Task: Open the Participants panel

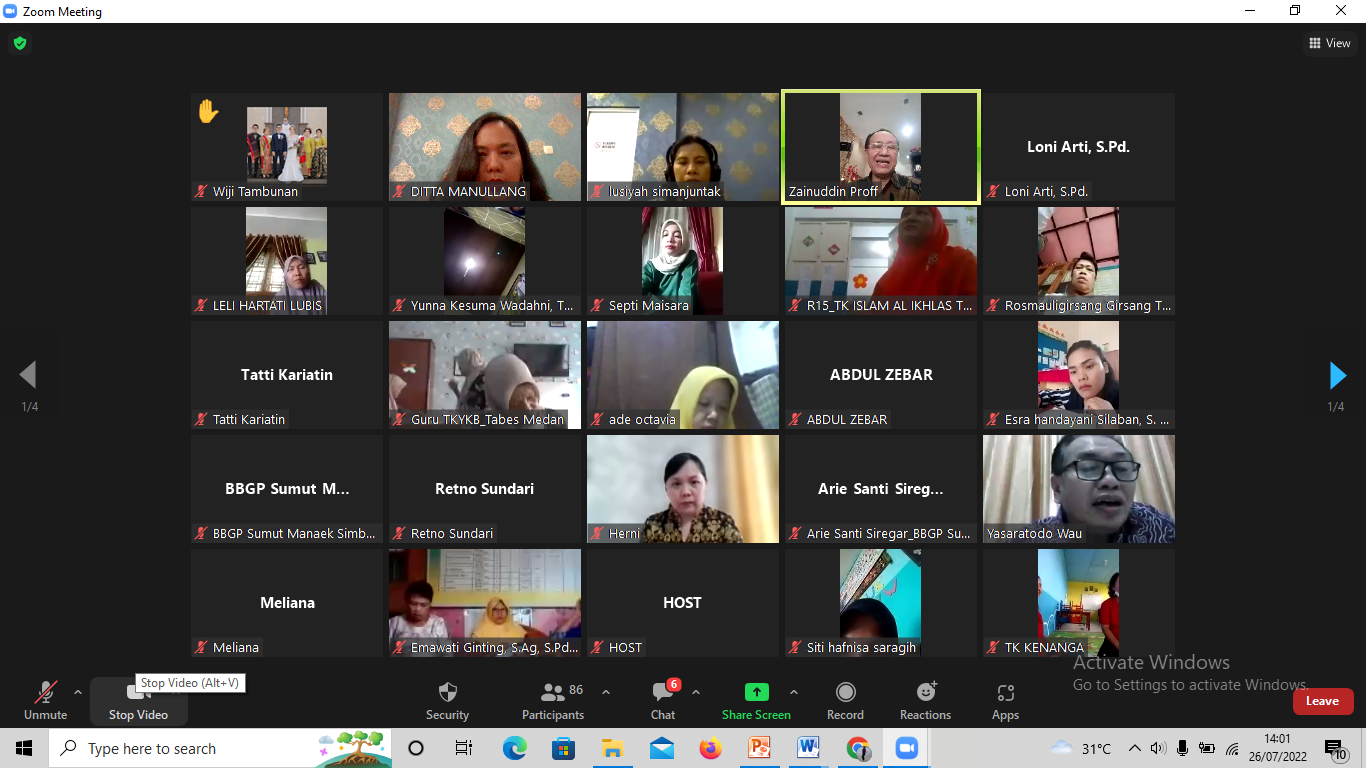Action: (x=552, y=700)
